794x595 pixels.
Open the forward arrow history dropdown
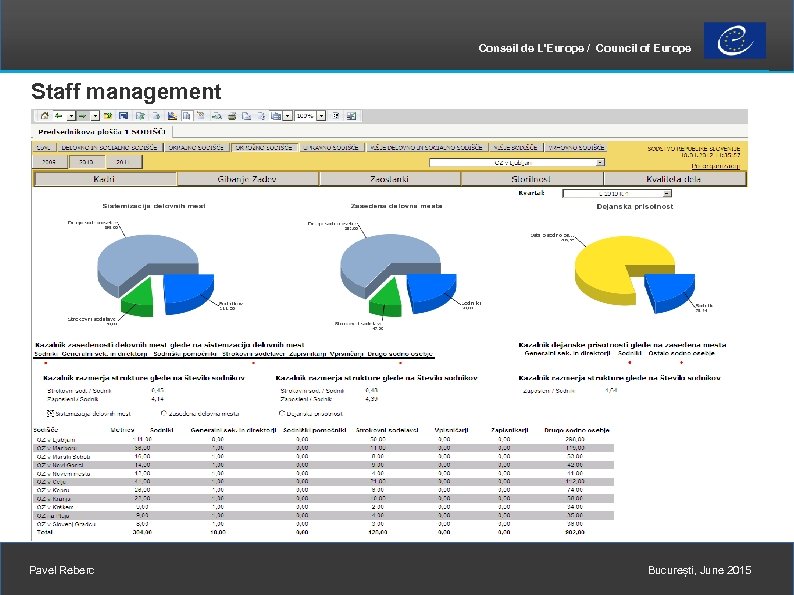coord(95,116)
